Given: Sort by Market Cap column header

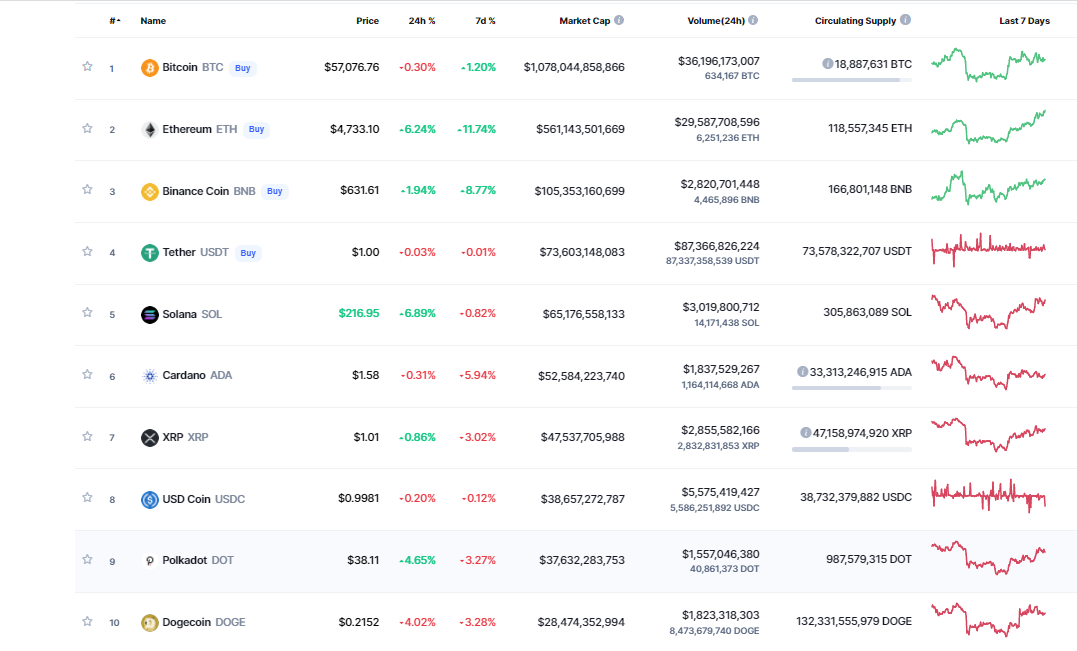Looking at the screenshot, I should click(x=585, y=21).
